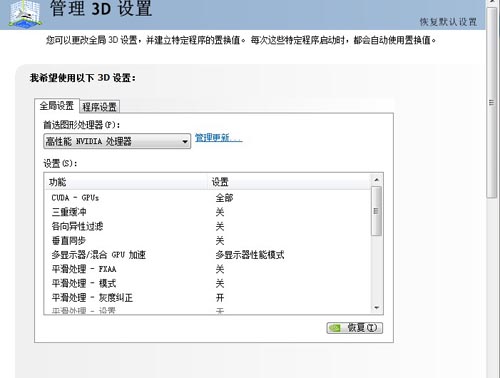Click the 多显示器性能模式 value
The image size is (500, 378).
click(x=250, y=255)
